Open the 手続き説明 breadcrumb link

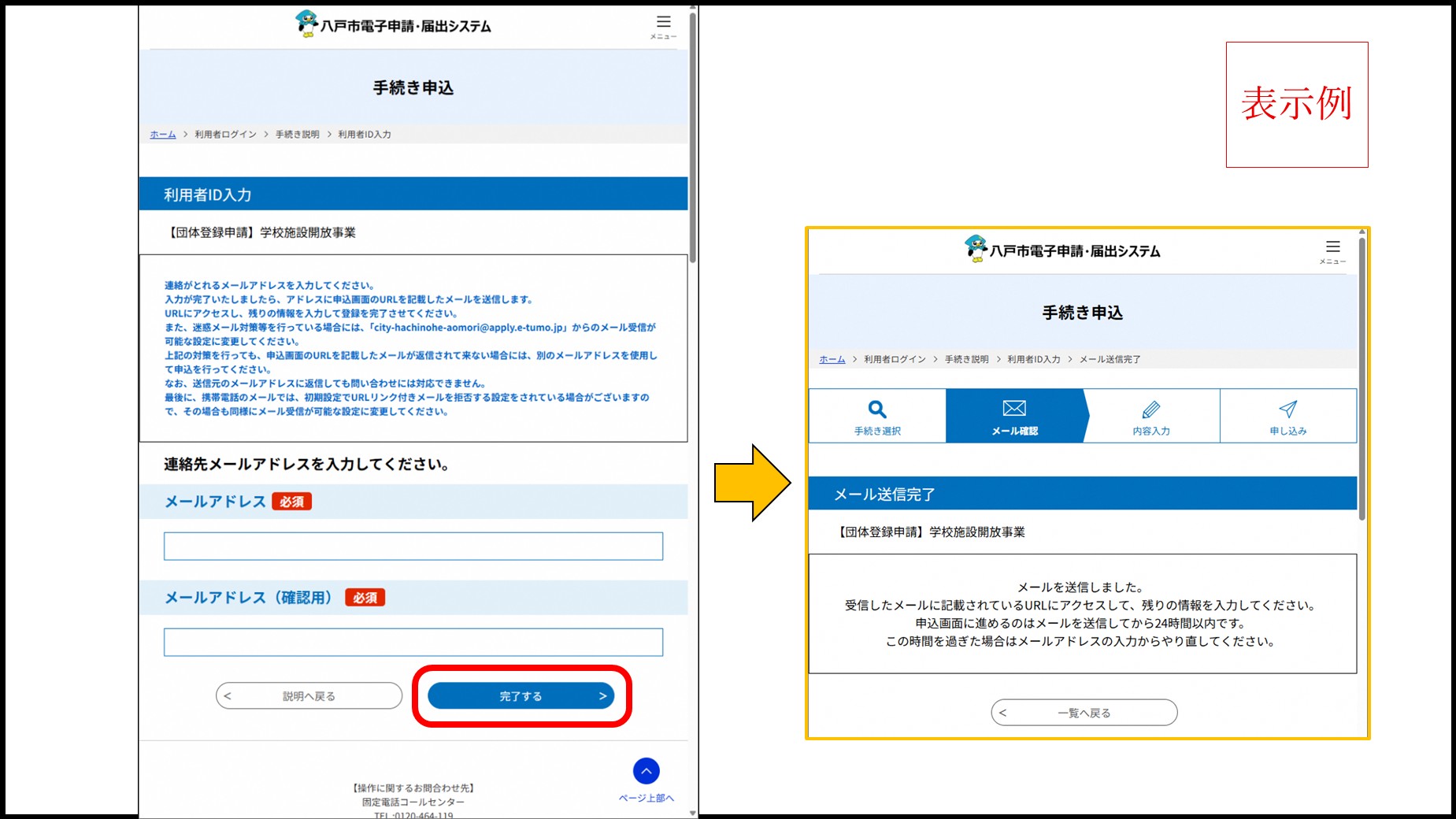(297, 134)
